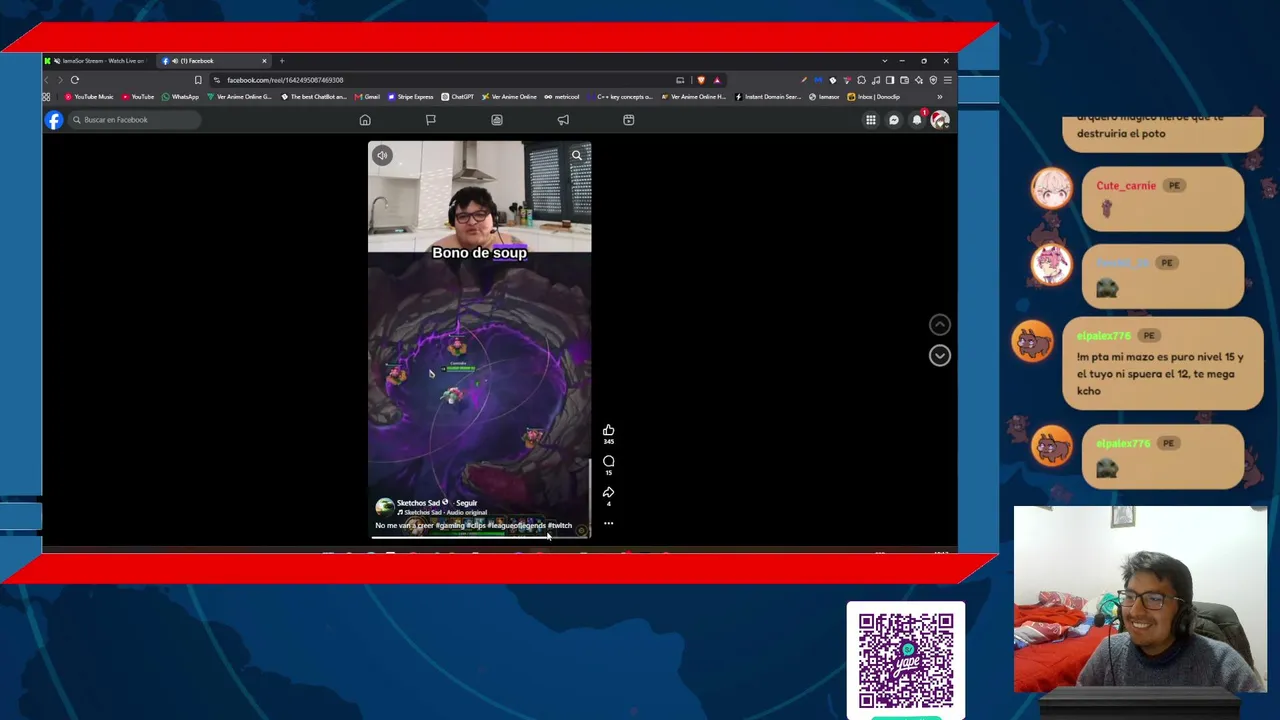Open the Pages flag icon in Facebook

[431, 120]
